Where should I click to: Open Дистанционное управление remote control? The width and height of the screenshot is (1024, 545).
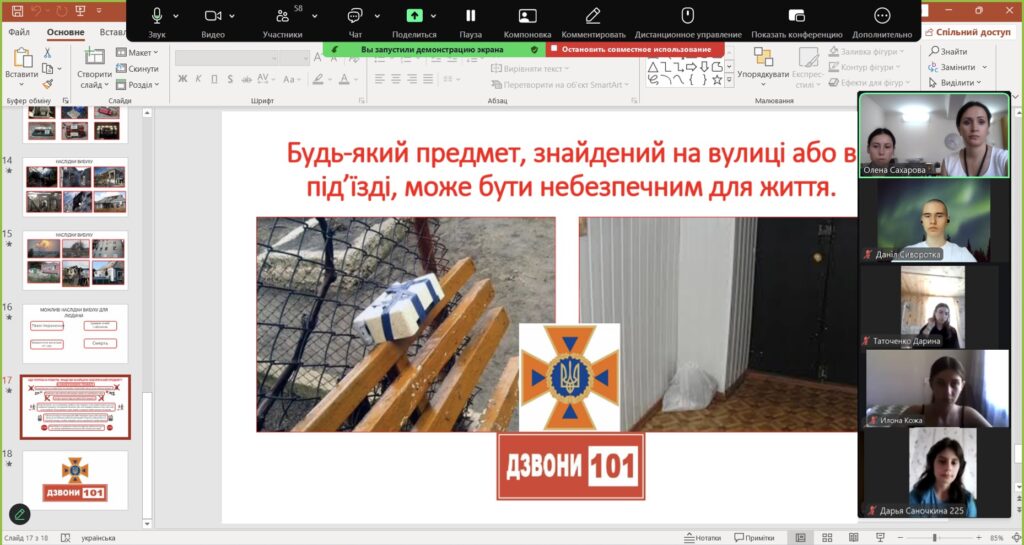pos(687,16)
